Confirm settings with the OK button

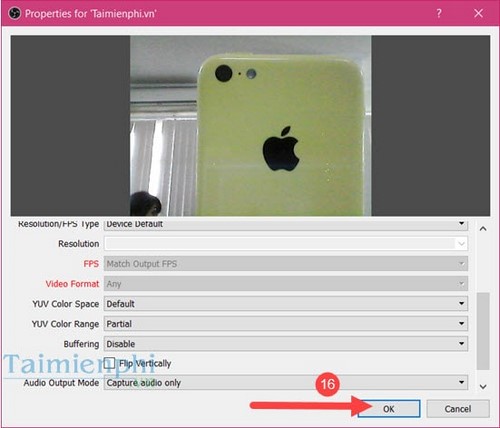[389, 409]
